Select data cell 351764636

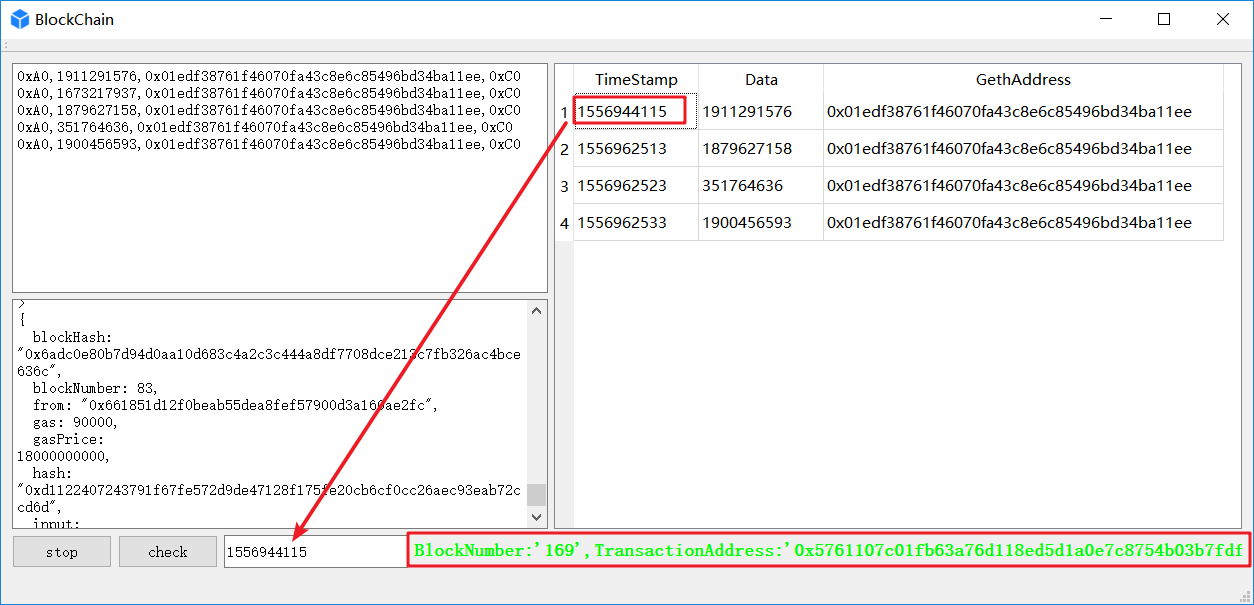(761, 185)
